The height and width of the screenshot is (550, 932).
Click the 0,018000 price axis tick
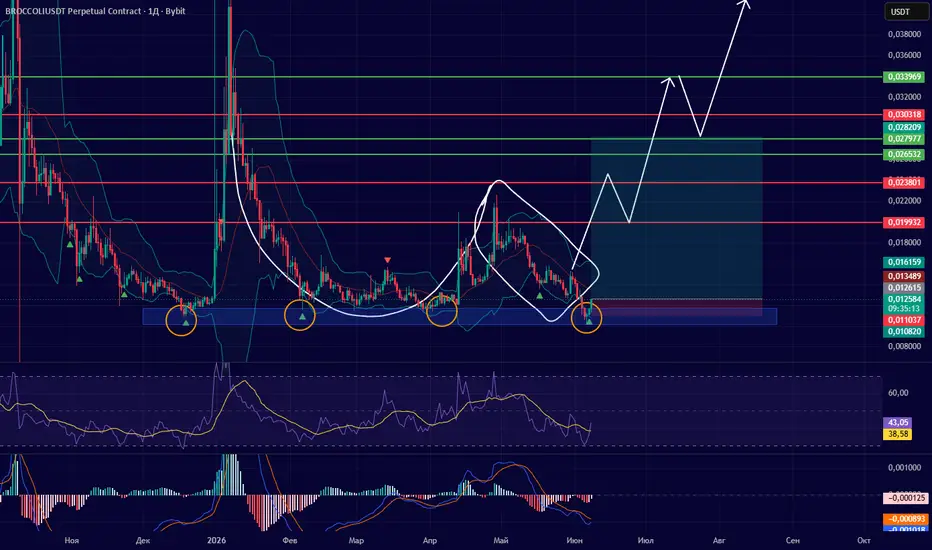904,242
